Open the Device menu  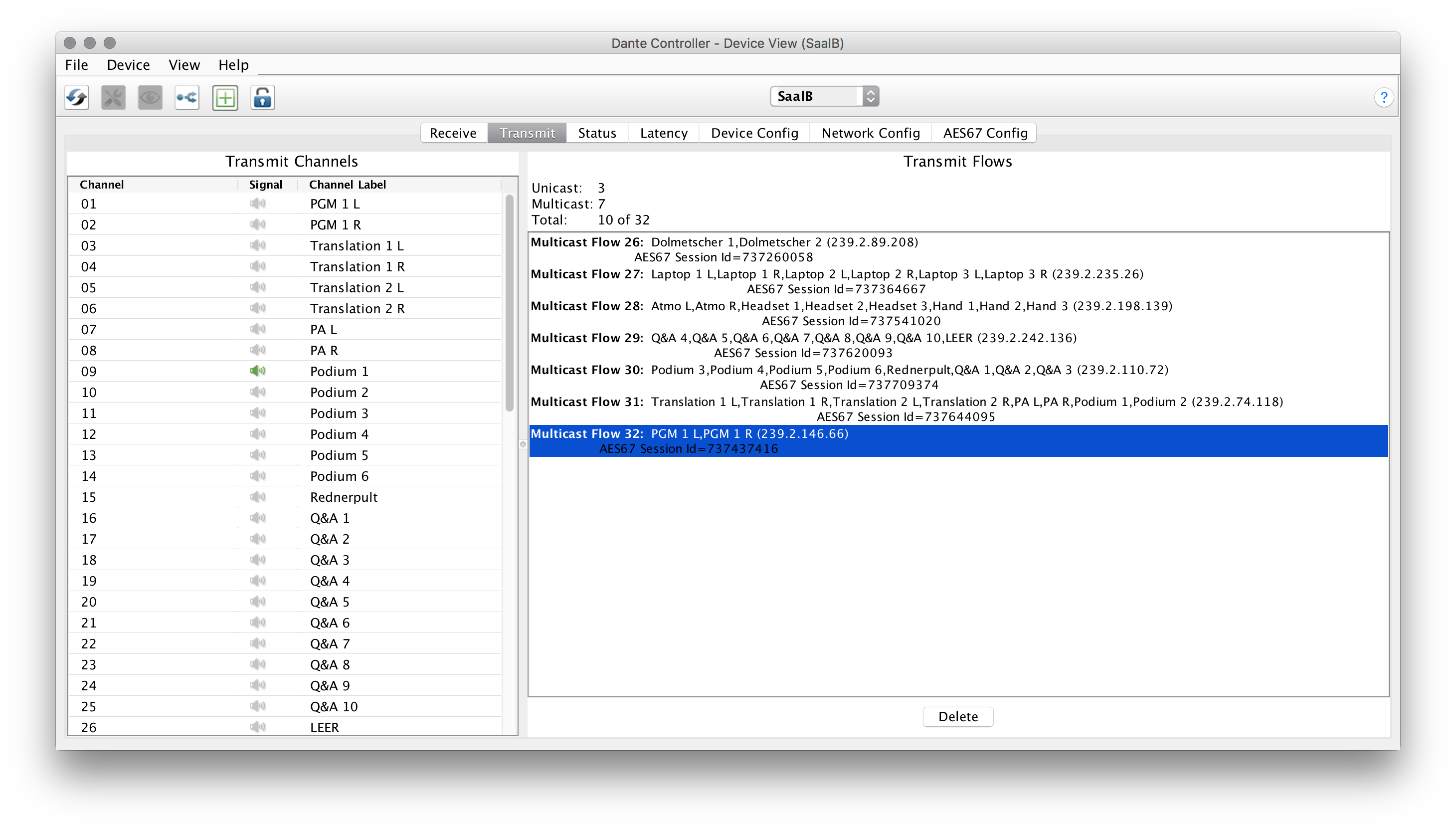click(x=128, y=65)
